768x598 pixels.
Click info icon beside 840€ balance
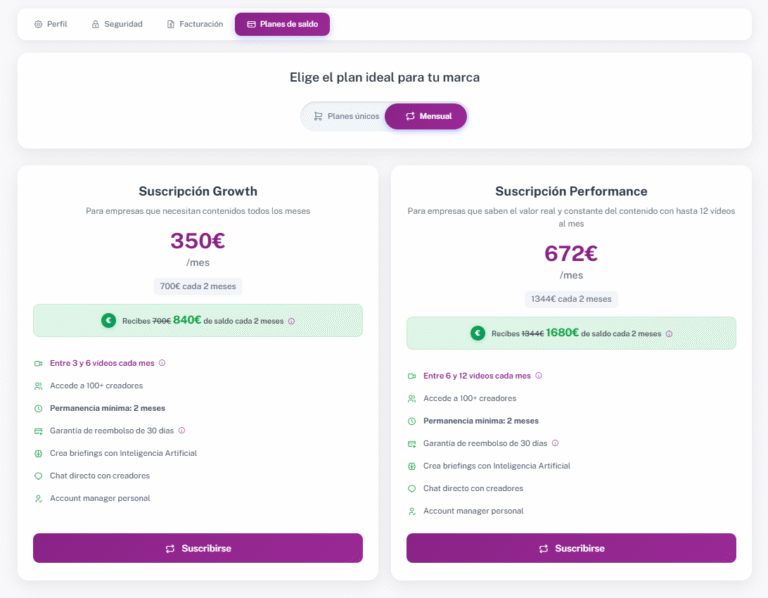pos(291,321)
